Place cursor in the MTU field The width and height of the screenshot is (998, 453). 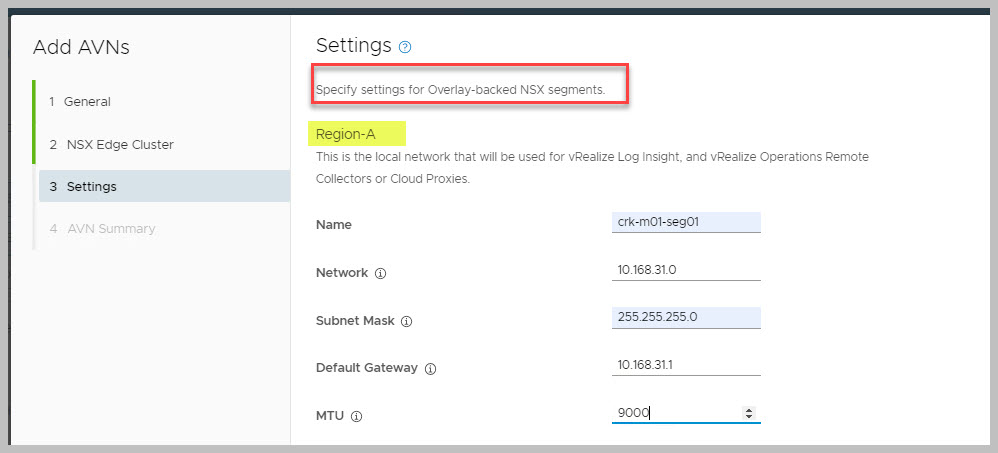click(675, 413)
